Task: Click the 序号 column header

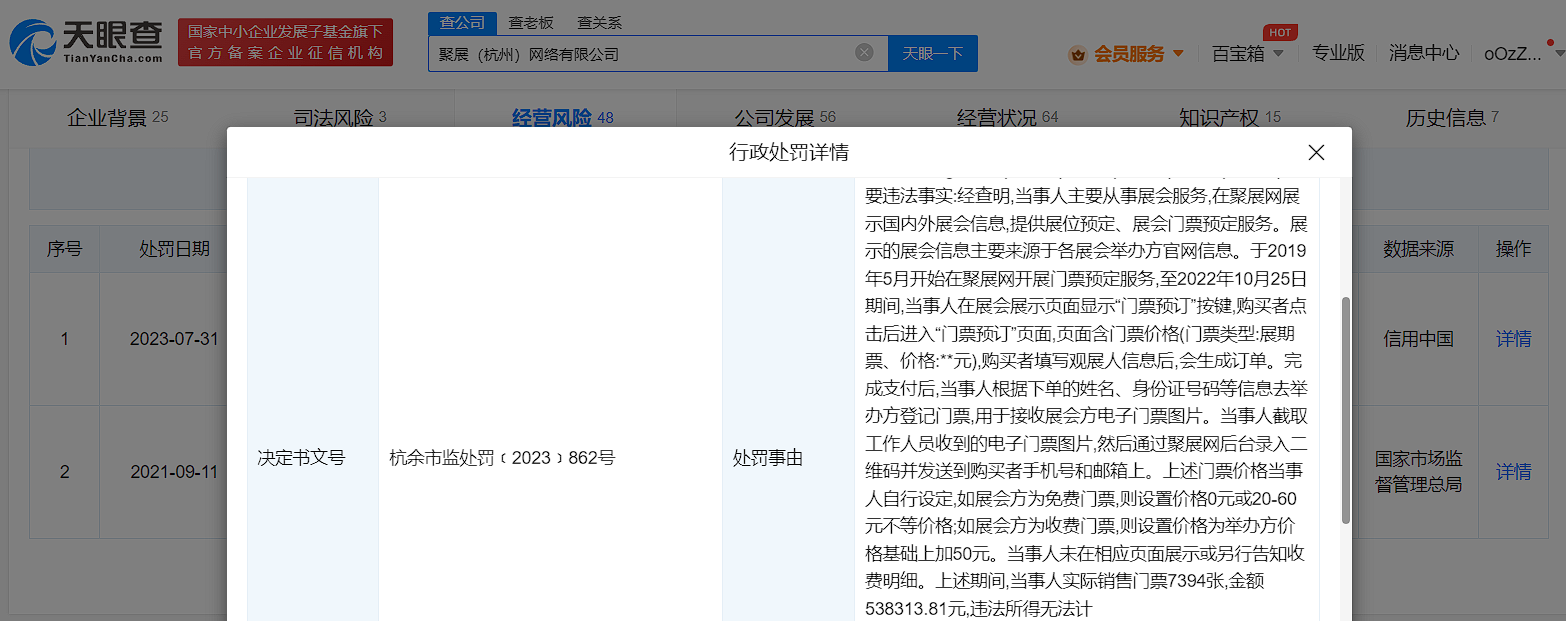Action: point(64,249)
